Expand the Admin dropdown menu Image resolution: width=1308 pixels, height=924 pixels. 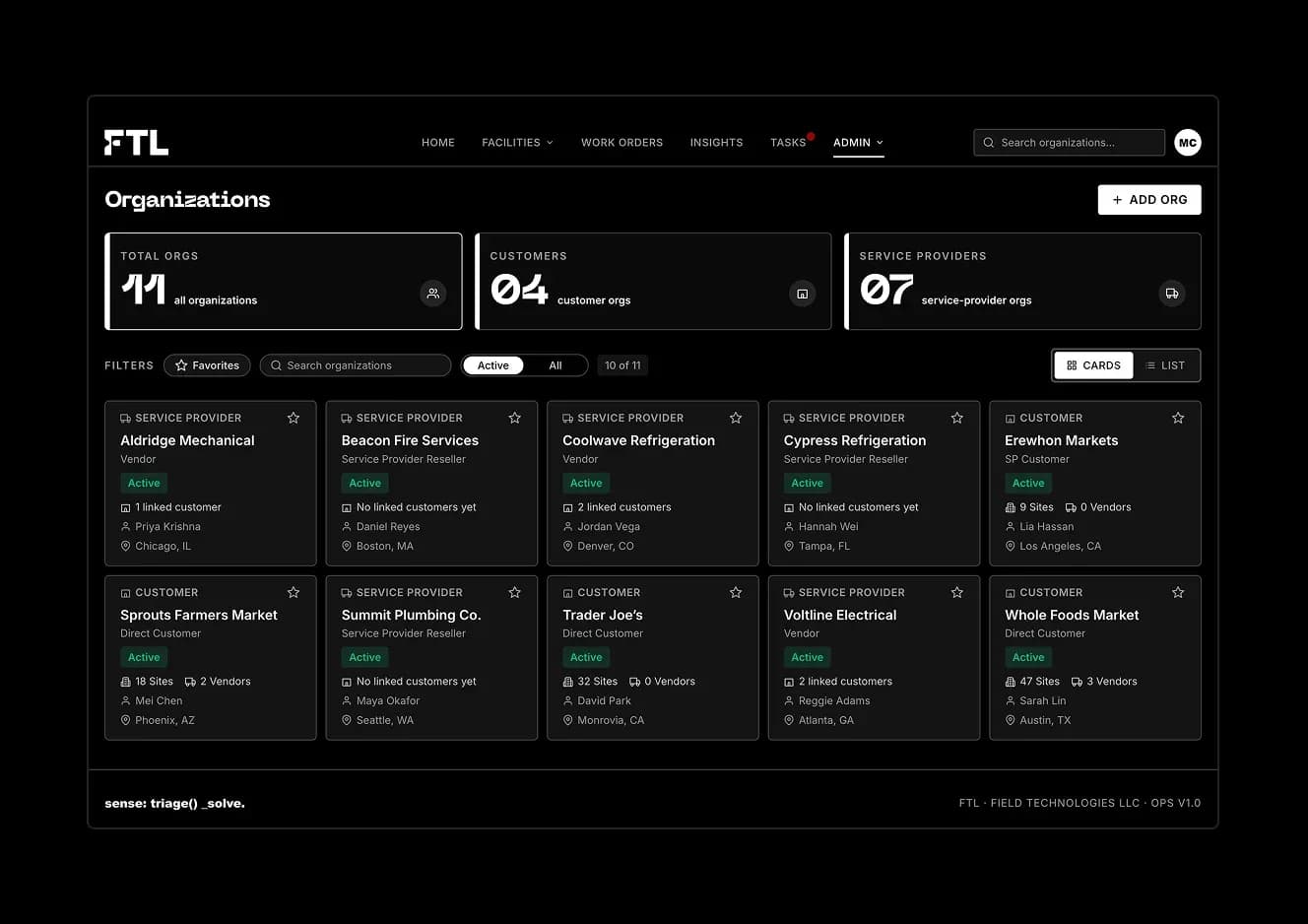pos(859,143)
